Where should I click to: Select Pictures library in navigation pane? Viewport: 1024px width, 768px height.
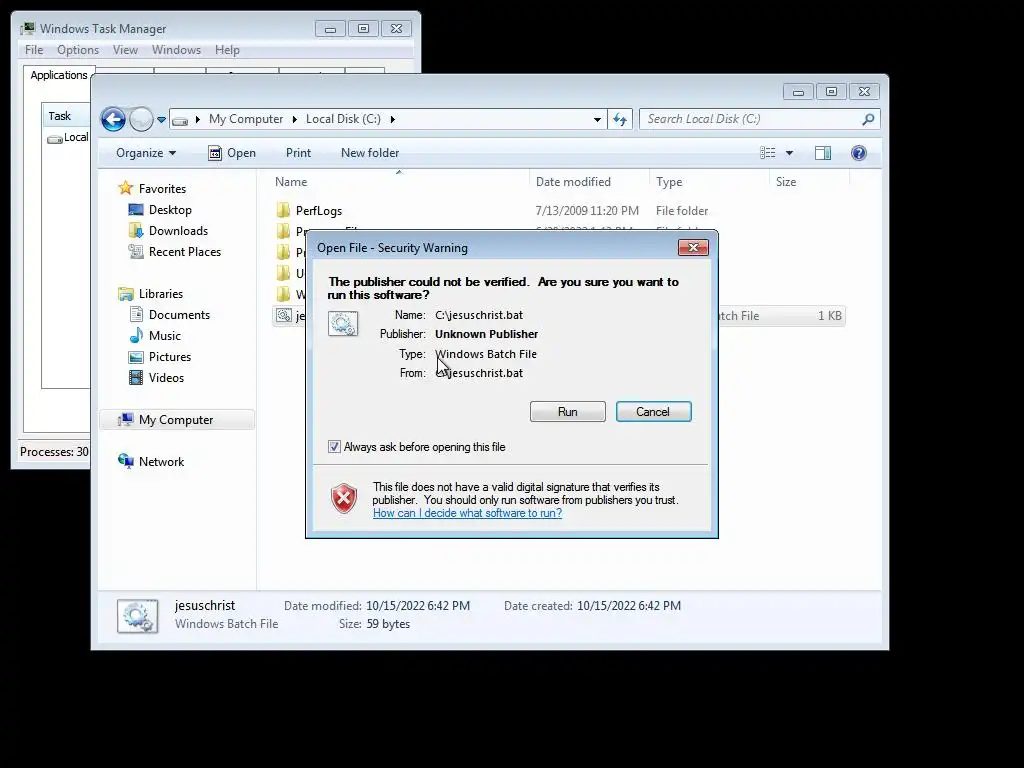[160, 357]
